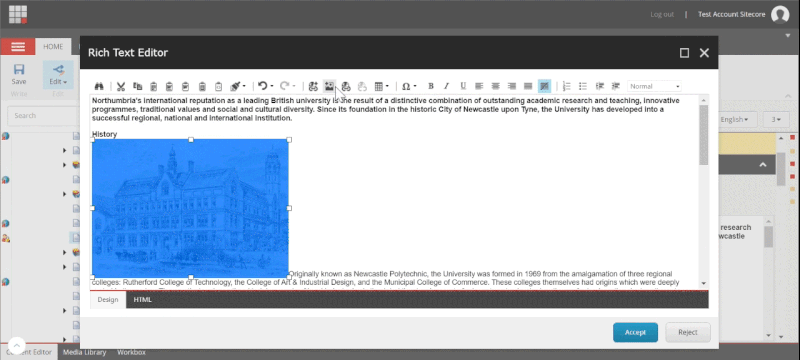Select the blue-highlighted building image
The width and height of the screenshot is (800, 360).
point(190,208)
